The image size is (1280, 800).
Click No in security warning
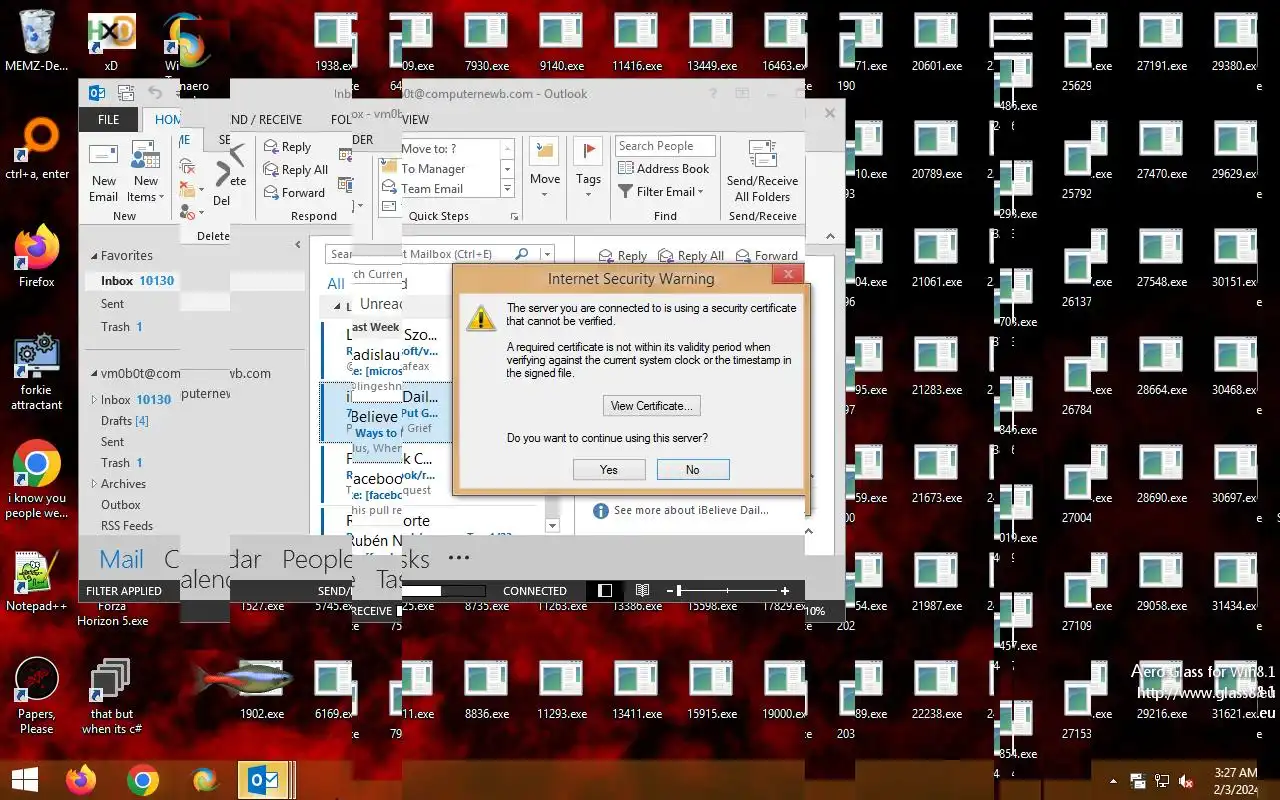693,470
